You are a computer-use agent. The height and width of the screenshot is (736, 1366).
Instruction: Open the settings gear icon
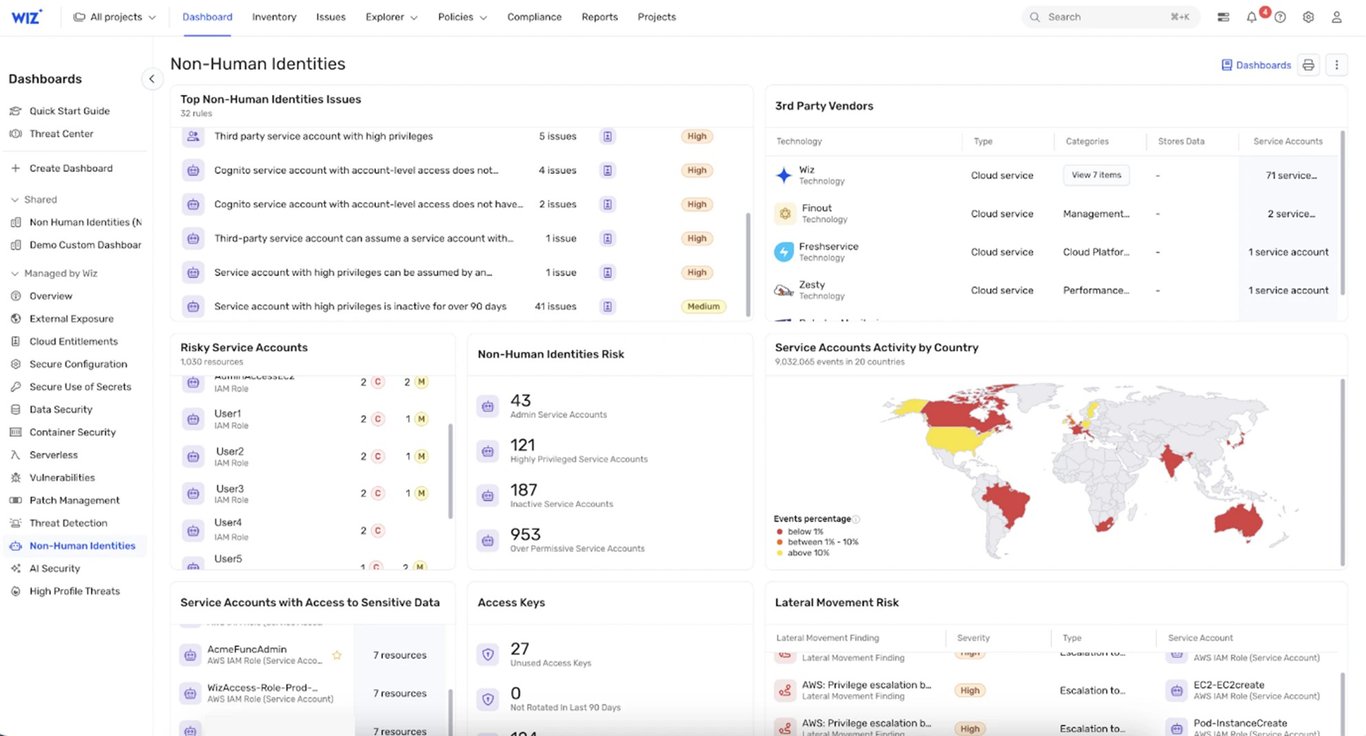point(1308,16)
